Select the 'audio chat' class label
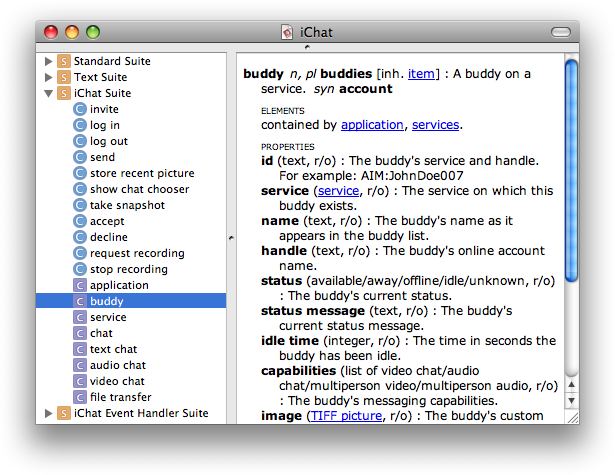615x475 pixels. coord(118,365)
